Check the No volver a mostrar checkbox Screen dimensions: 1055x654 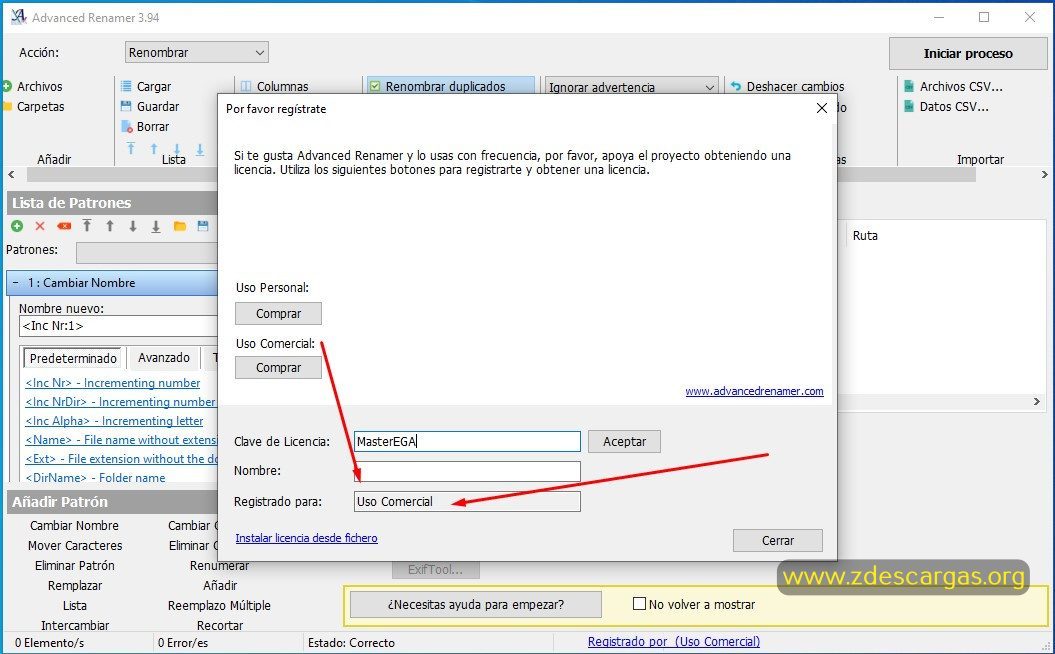coord(639,604)
